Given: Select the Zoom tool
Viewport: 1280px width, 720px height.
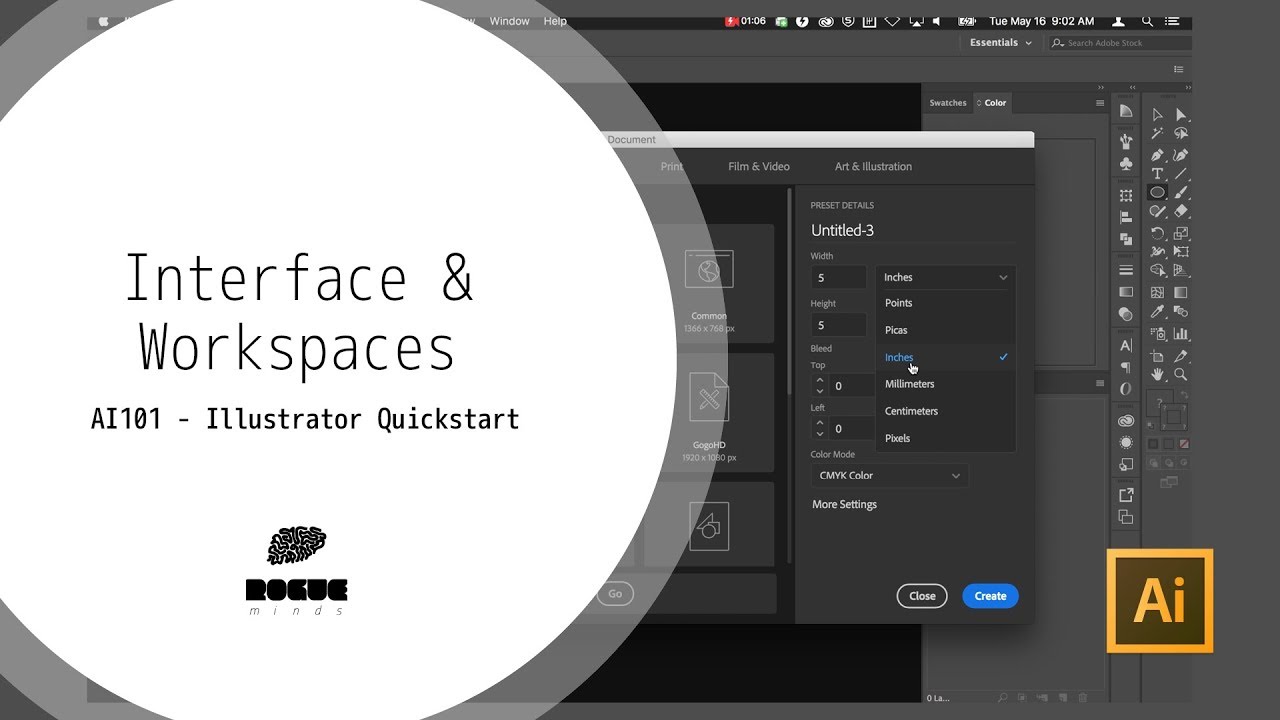Looking at the screenshot, I should click(1181, 374).
